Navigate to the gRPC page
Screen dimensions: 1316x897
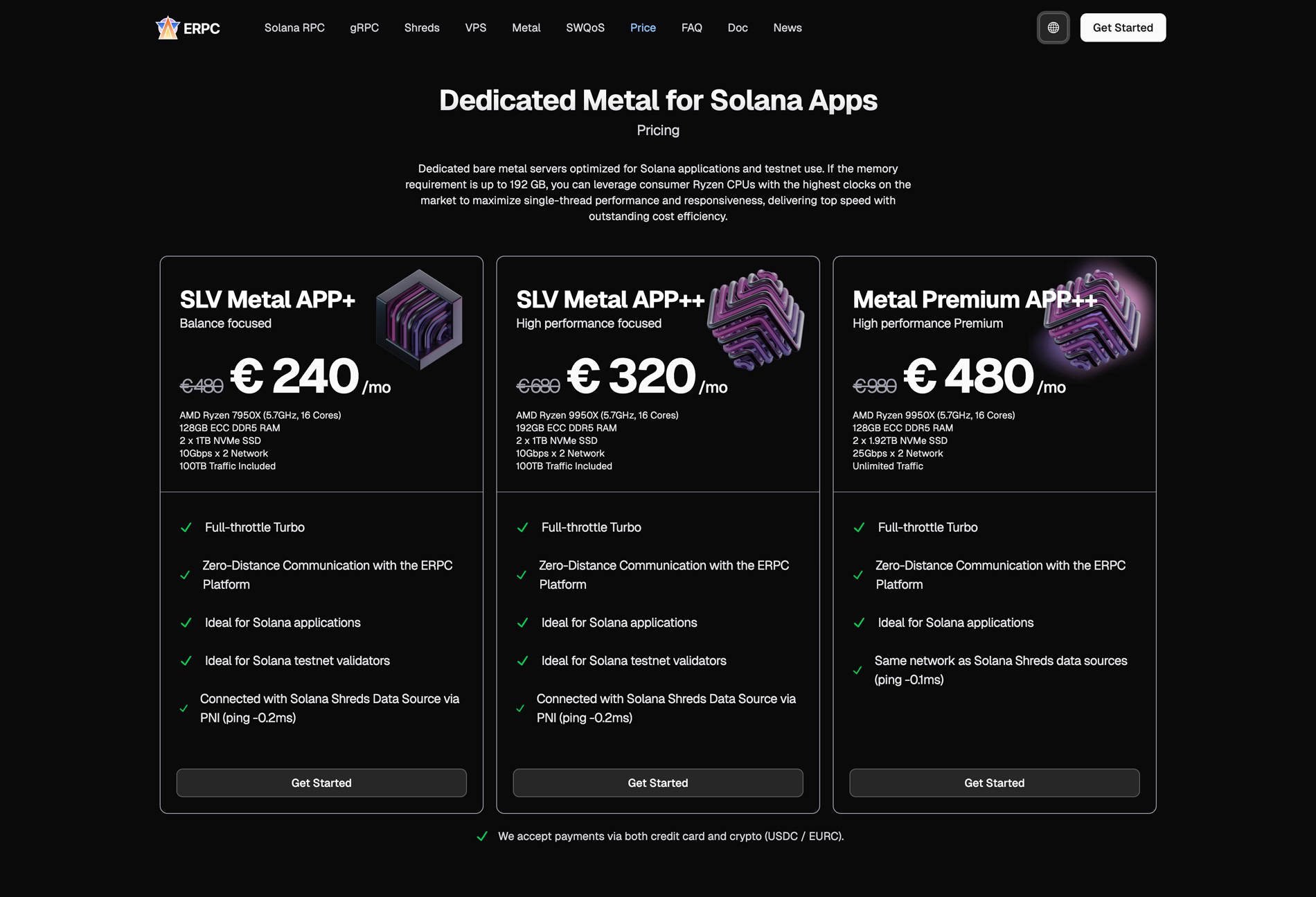click(365, 28)
